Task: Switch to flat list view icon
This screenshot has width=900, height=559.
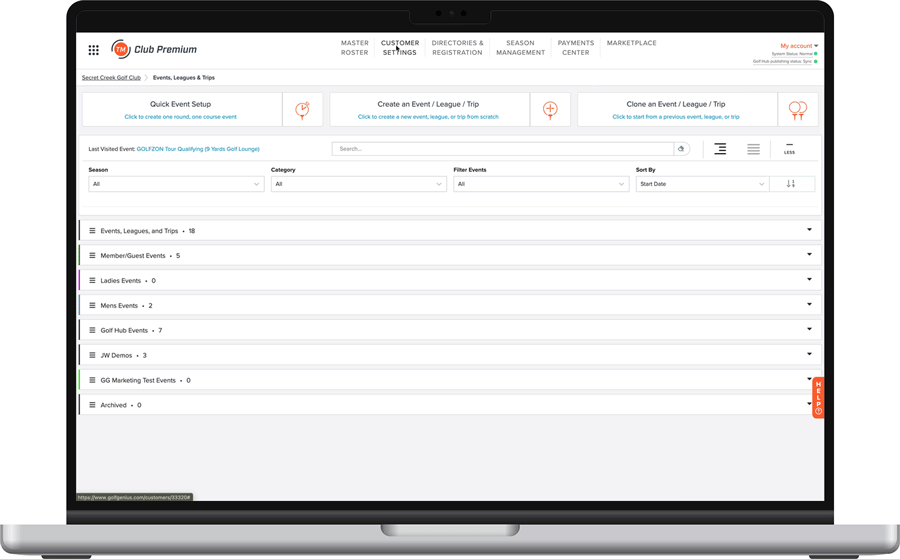Action: coord(754,149)
